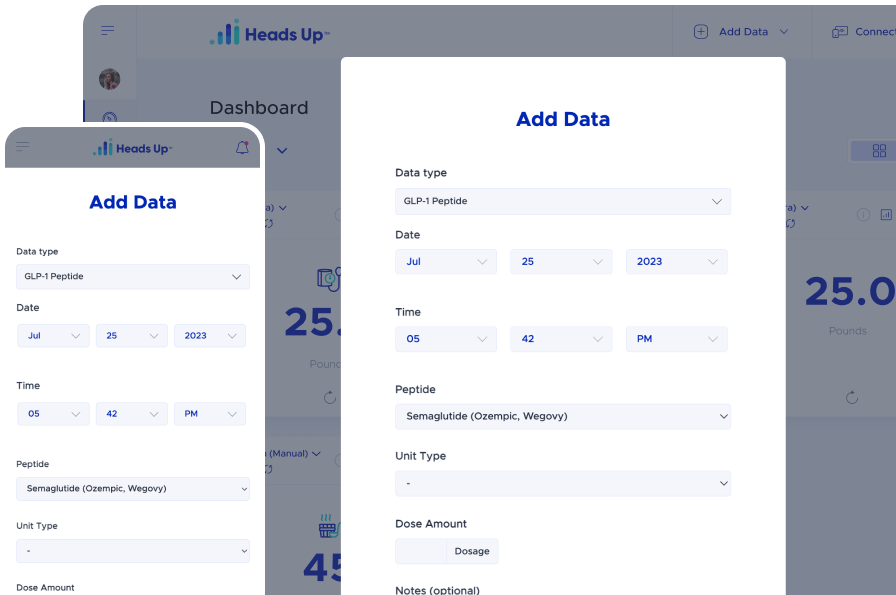Image resolution: width=896 pixels, height=595 pixels.
Task: Click the Add Data title in desktop dialog
Action: pos(563,119)
